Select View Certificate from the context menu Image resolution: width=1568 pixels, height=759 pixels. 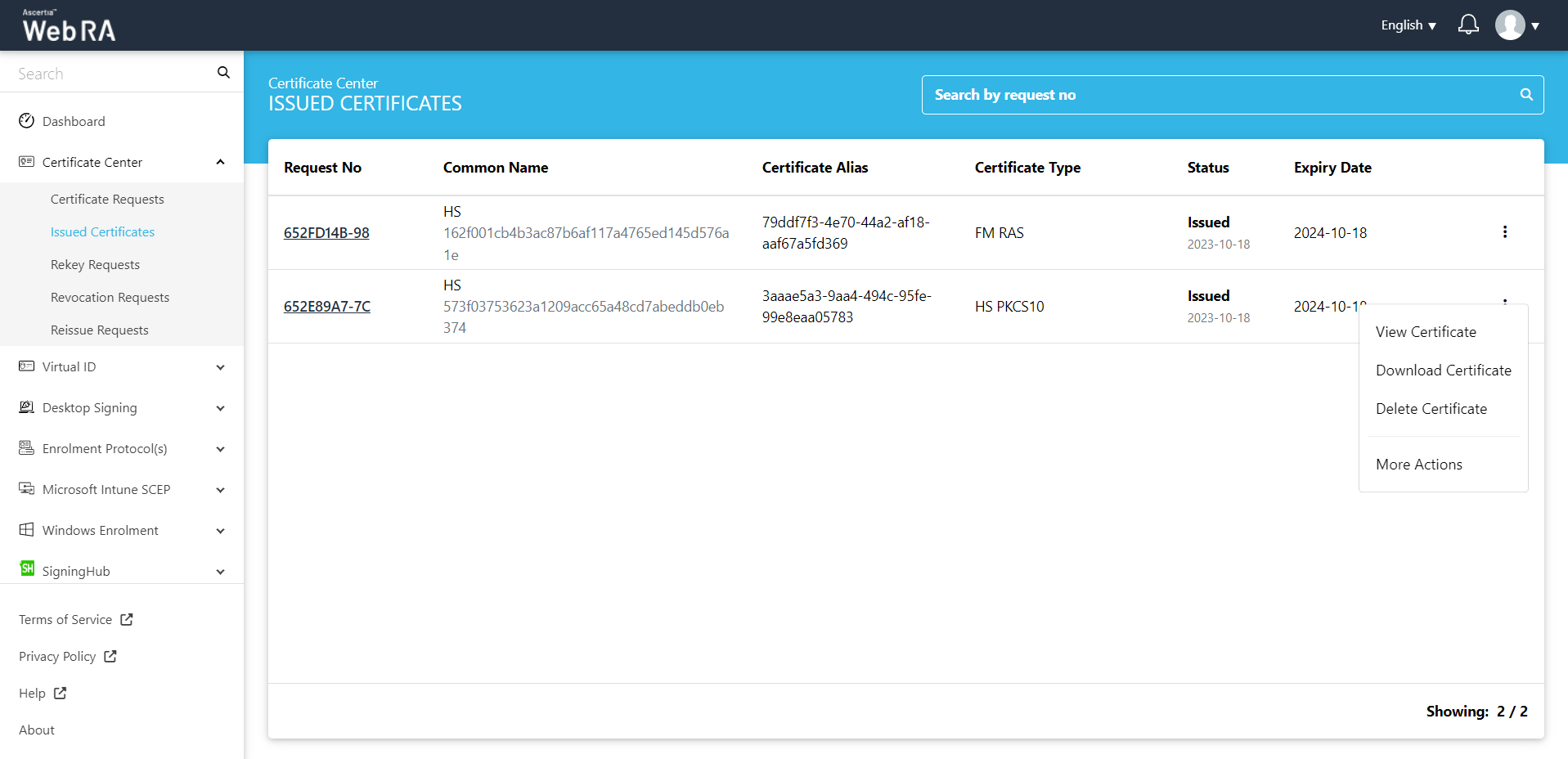(x=1426, y=332)
